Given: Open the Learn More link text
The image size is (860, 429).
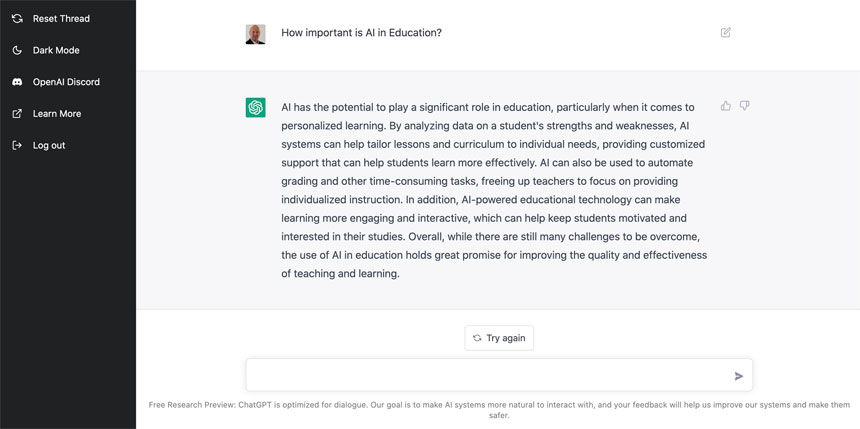Looking at the screenshot, I should 57,114.
